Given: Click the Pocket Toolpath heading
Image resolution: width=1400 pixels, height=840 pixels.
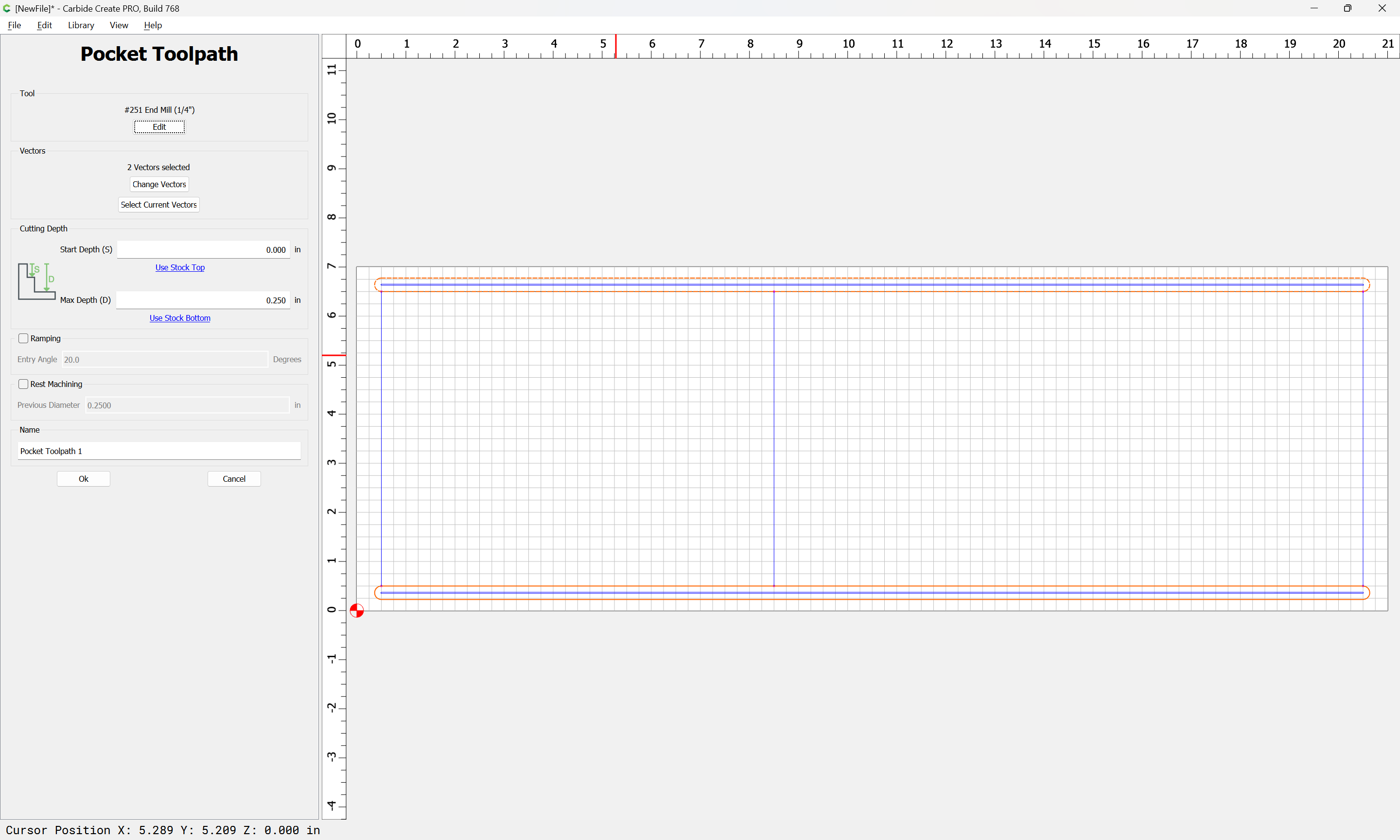Looking at the screenshot, I should (159, 54).
